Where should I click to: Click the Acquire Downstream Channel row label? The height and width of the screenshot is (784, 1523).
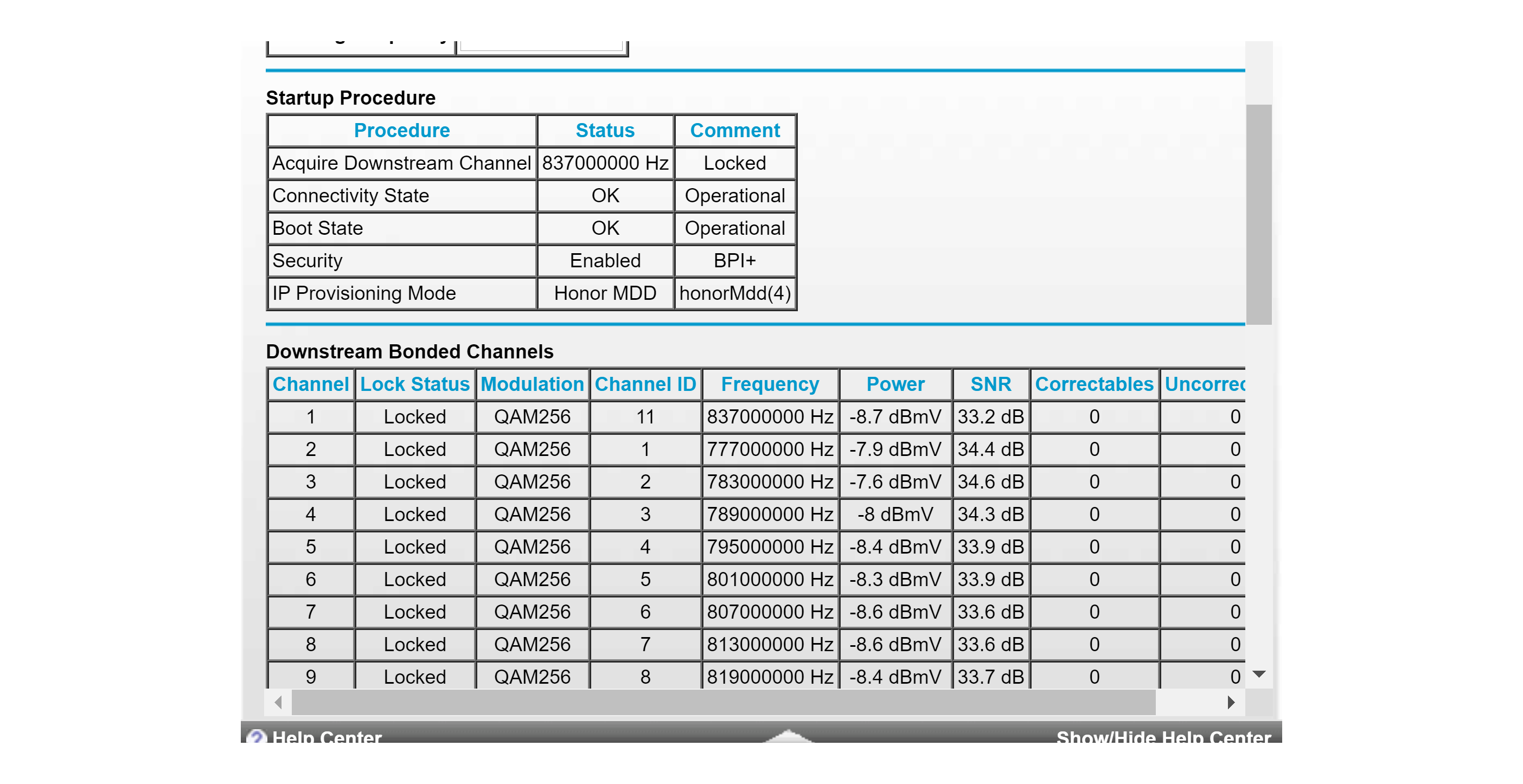[x=401, y=163]
